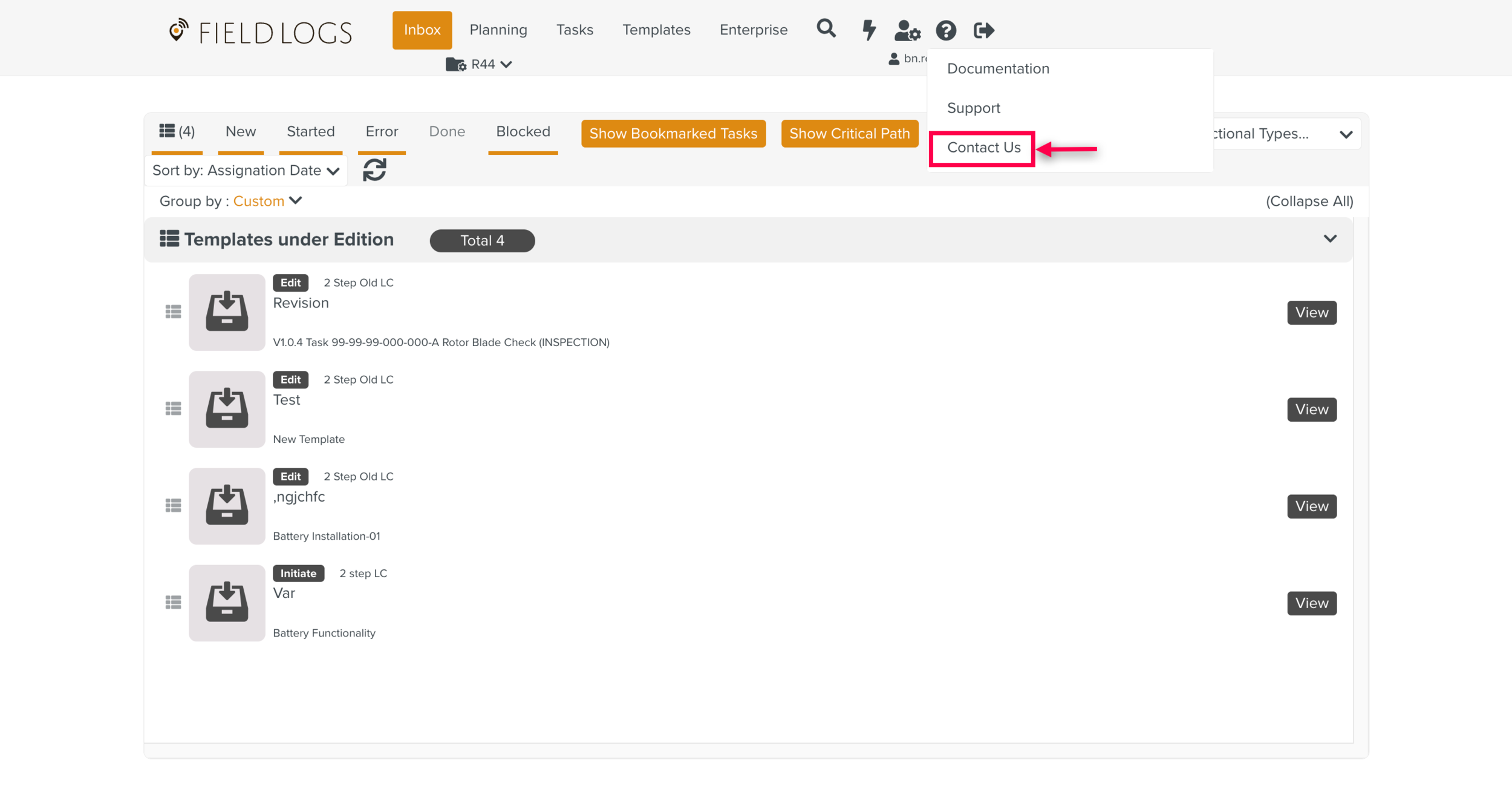Click the search magnifier icon
1512x789 pixels.
pyautogui.click(x=826, y=29)
